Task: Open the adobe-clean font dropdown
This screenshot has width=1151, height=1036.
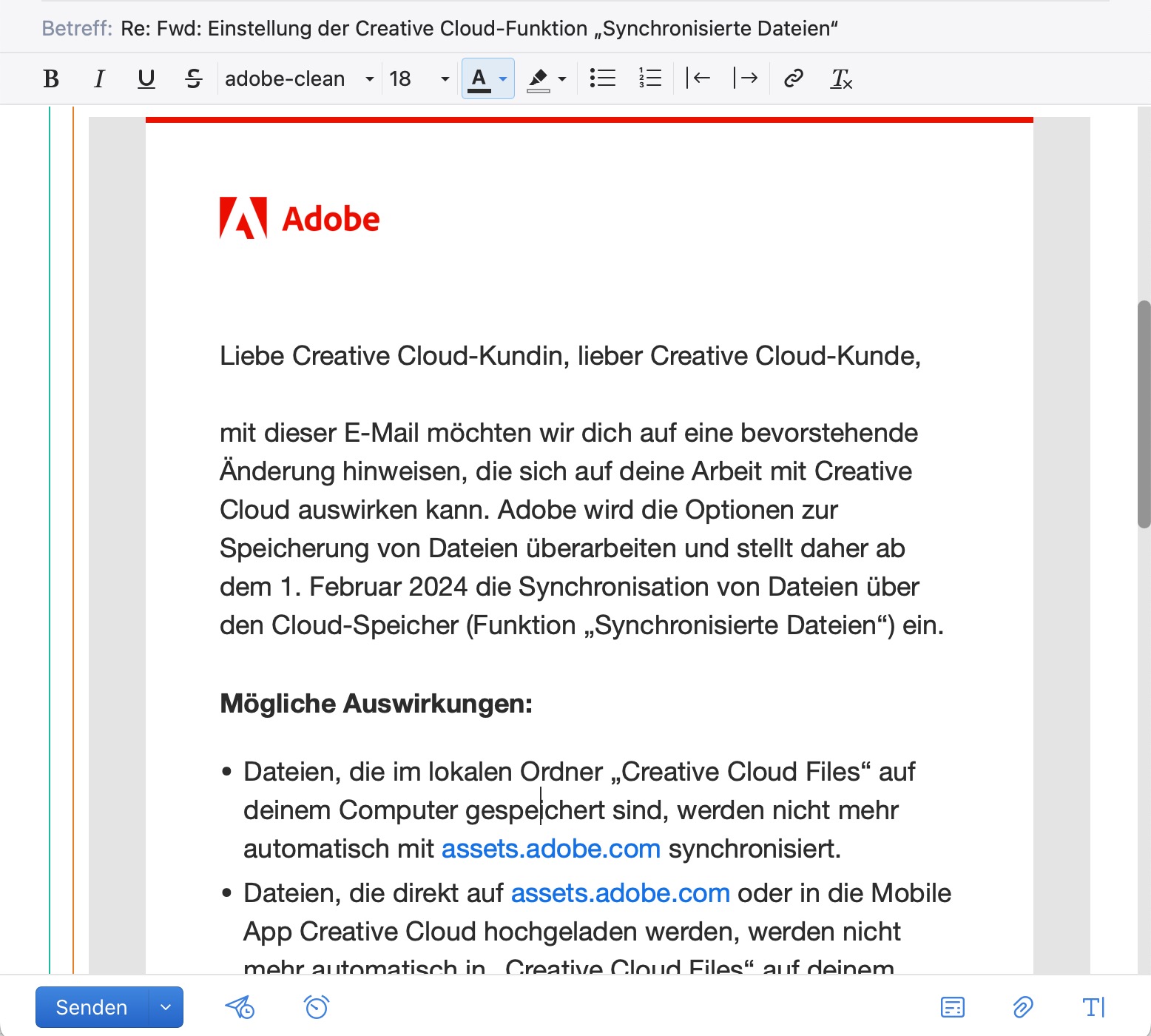Action: click(299, 78)
